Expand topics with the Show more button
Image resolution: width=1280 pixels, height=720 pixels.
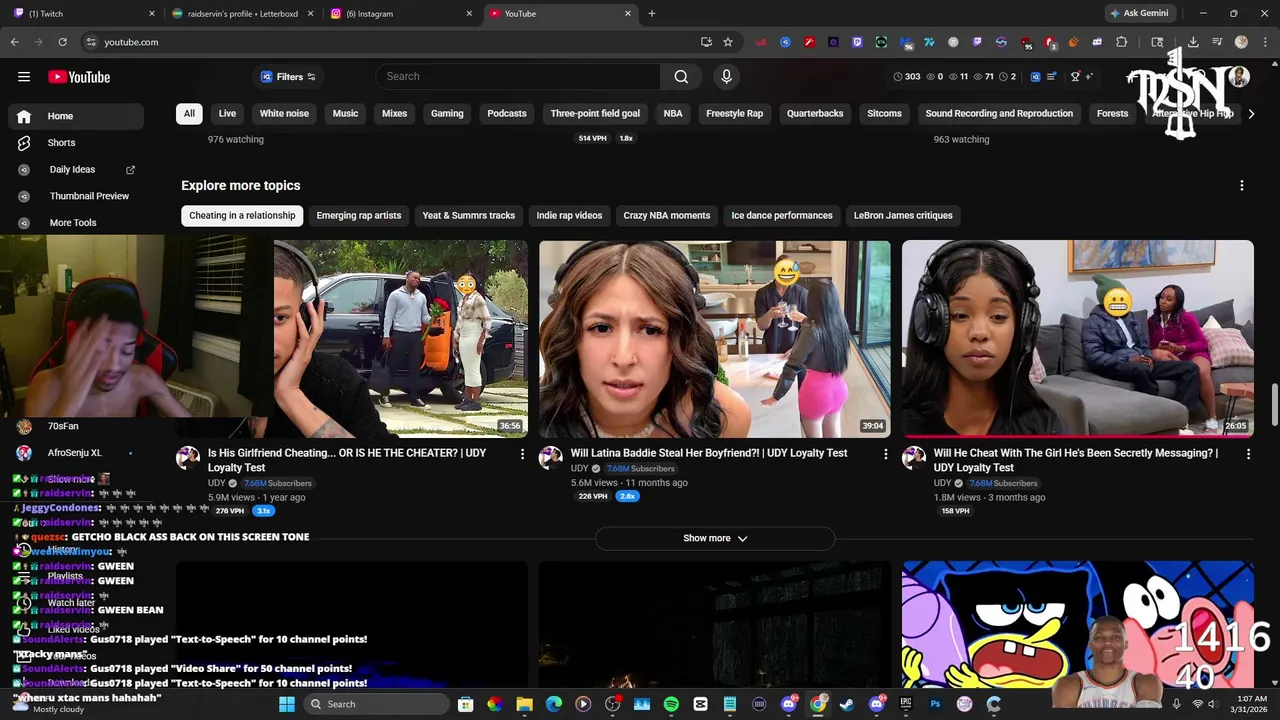pos(715,538)
